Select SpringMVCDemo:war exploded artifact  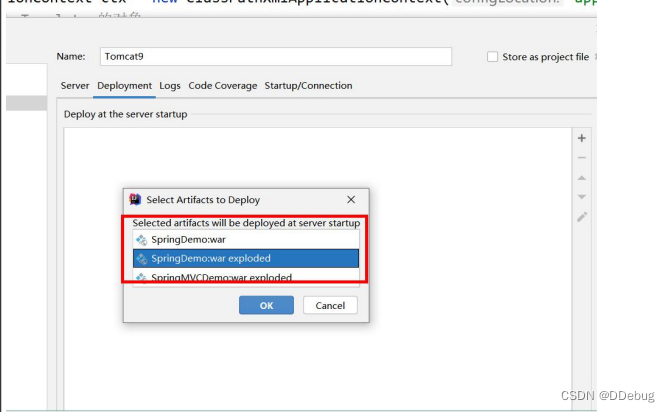[246, 277]
